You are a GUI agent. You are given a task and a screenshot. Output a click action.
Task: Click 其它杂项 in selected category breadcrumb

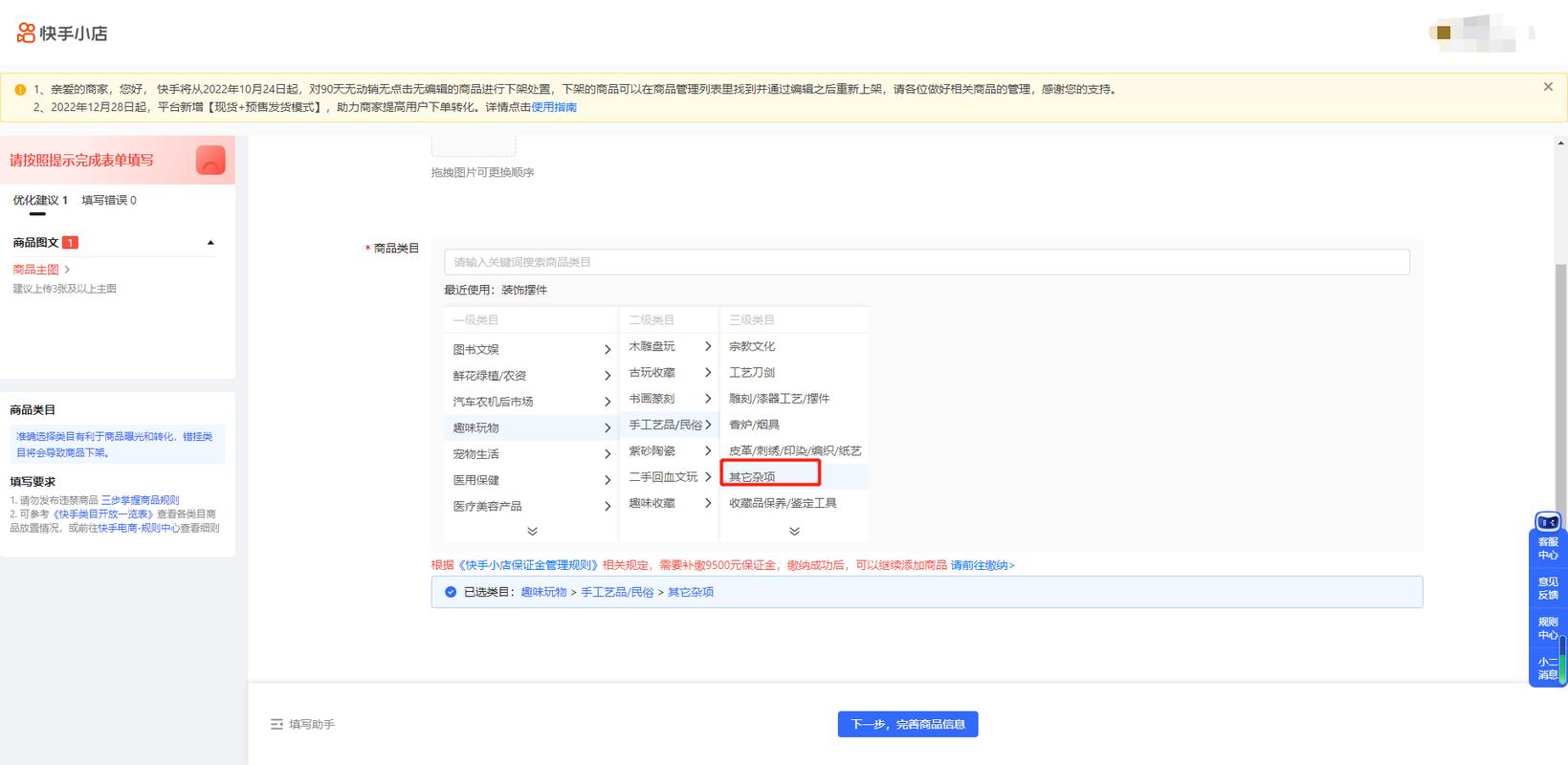tap(691, 592)
